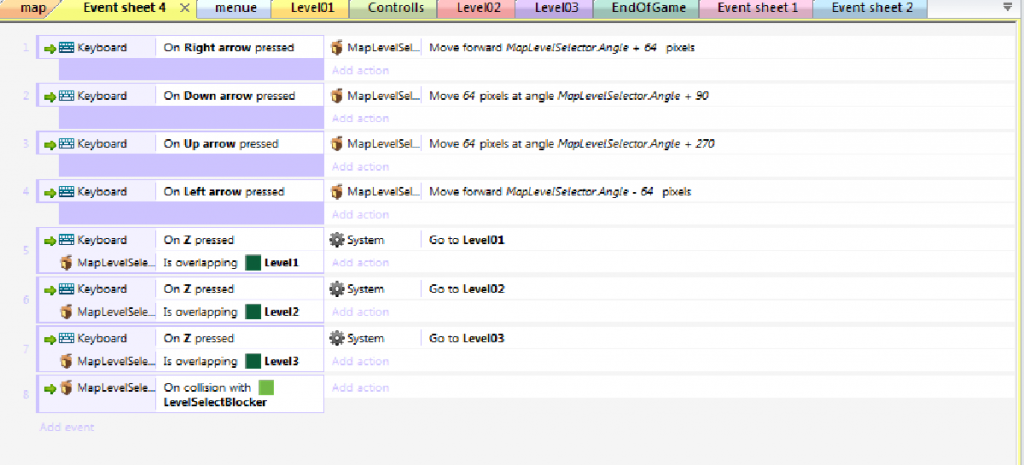
Task: Click the green Level3 sprite icon
Action: 253,361
